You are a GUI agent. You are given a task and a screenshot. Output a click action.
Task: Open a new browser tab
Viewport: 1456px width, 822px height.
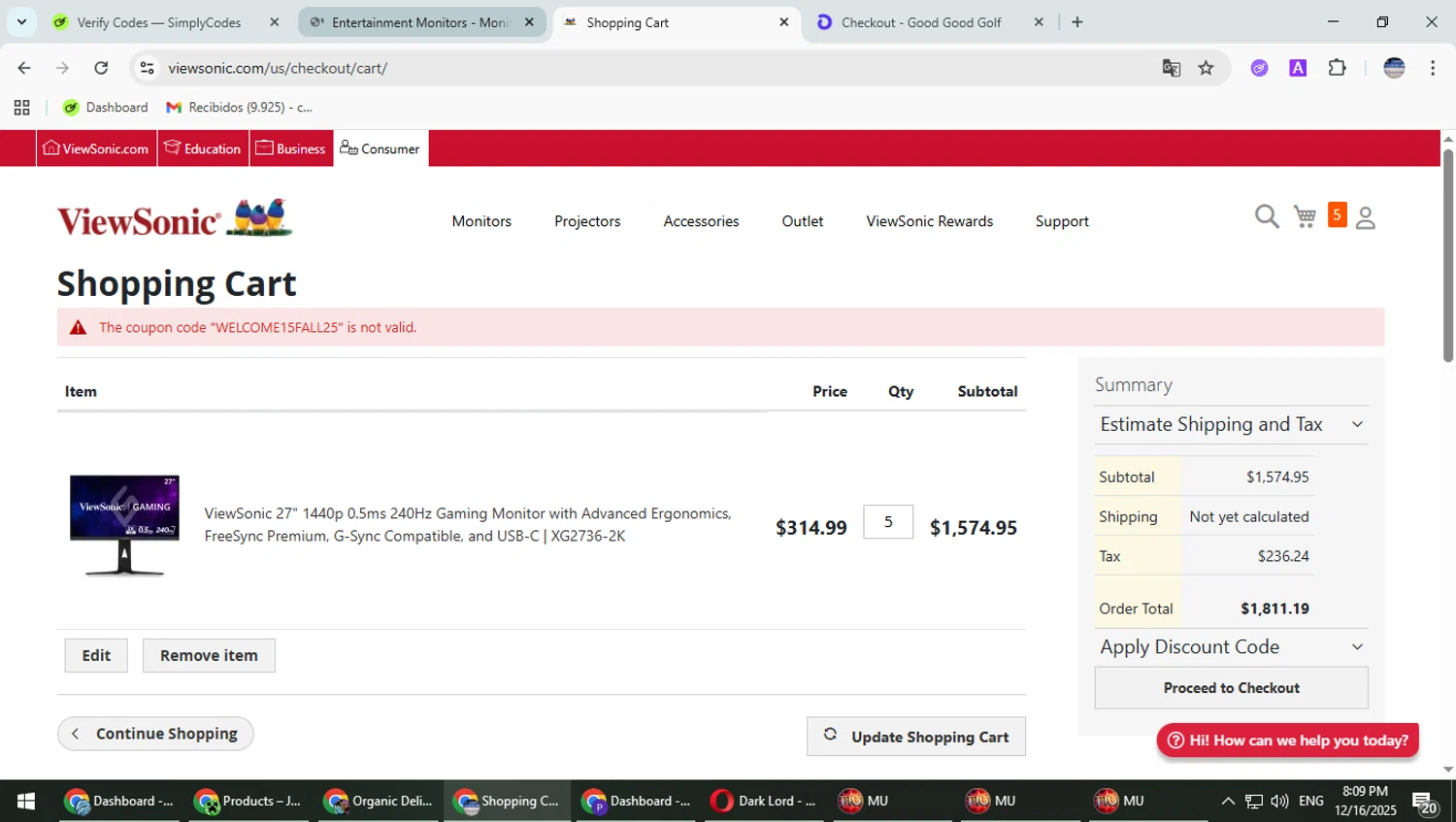coord(1077,21)
